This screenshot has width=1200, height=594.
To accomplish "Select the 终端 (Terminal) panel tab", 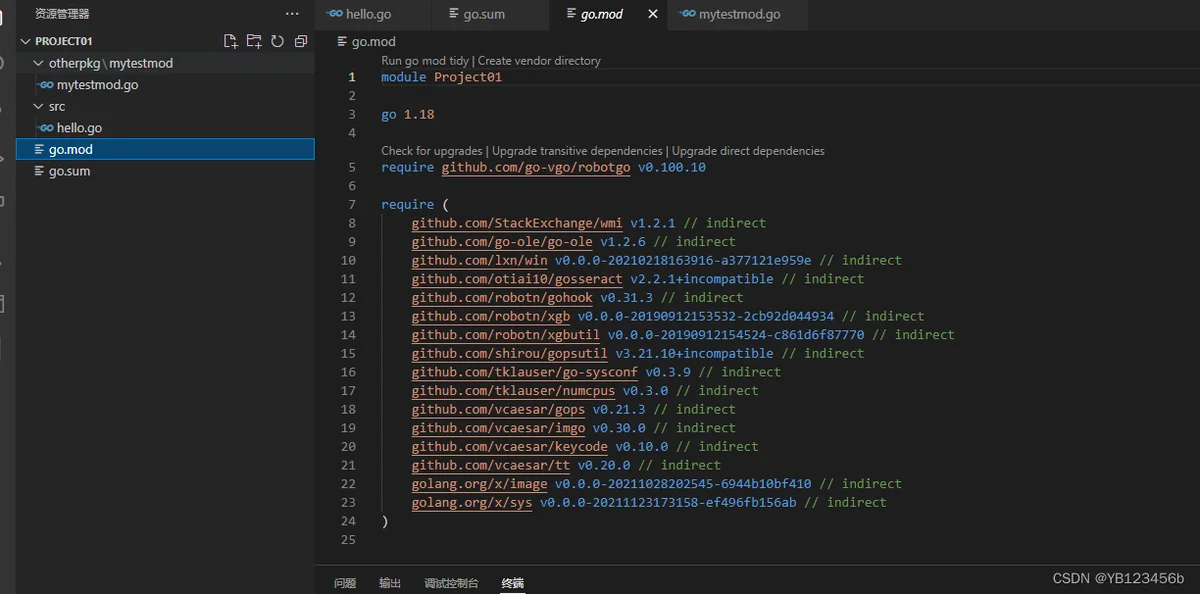I will pyautogui.click(x=512, y=583).
